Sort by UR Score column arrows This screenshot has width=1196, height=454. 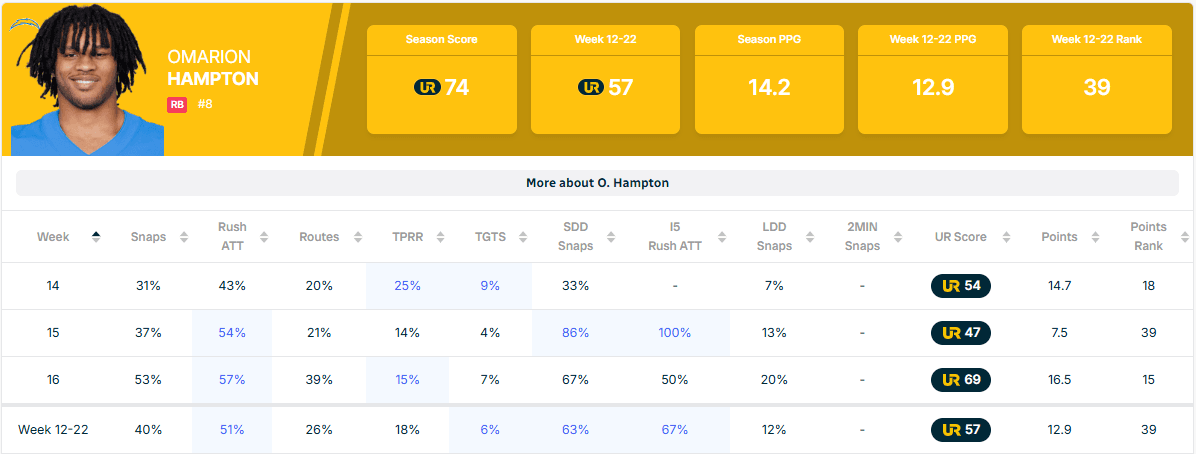(1003, 237)
